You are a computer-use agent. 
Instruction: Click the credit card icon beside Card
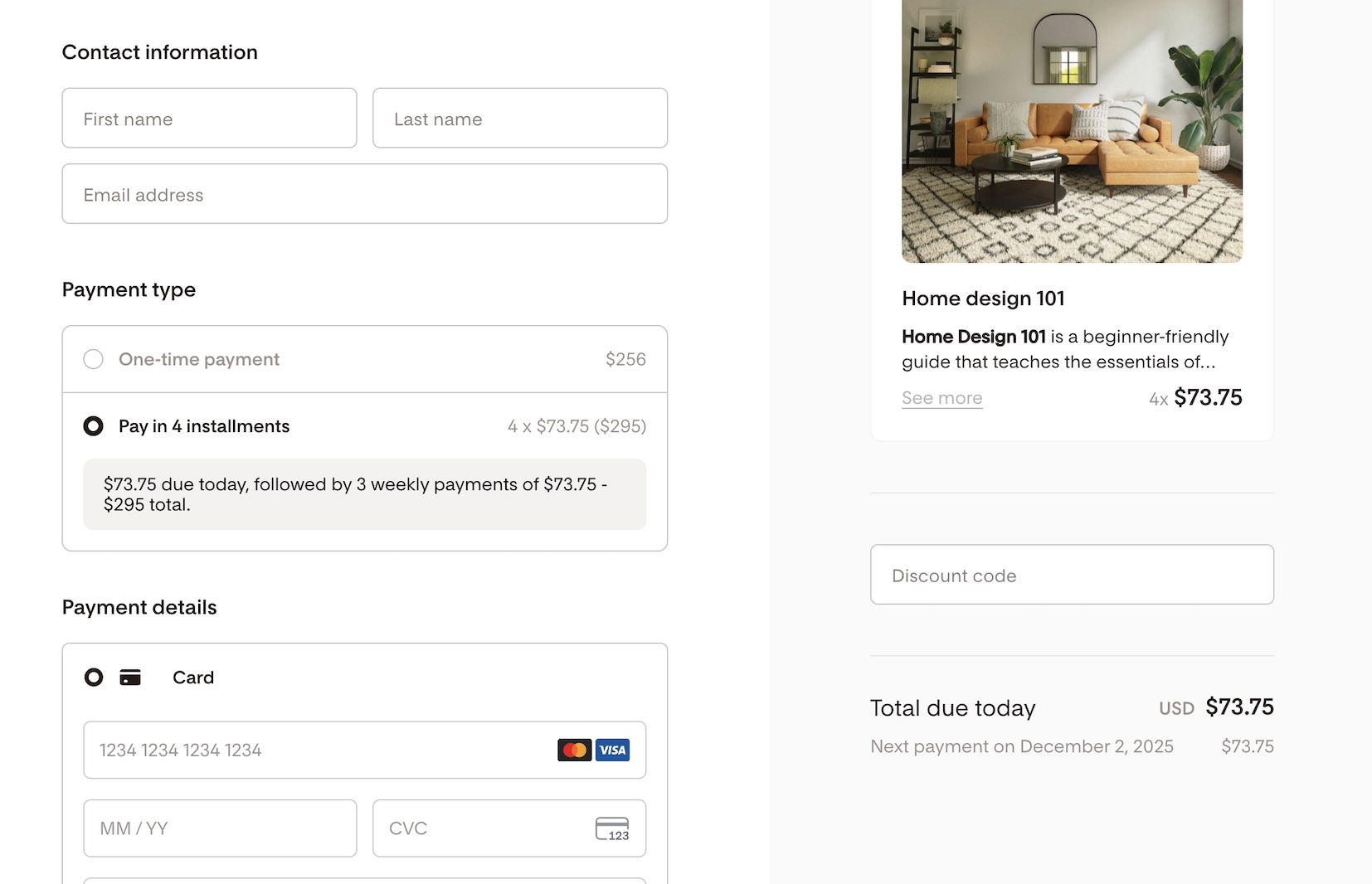coord(130,678)
